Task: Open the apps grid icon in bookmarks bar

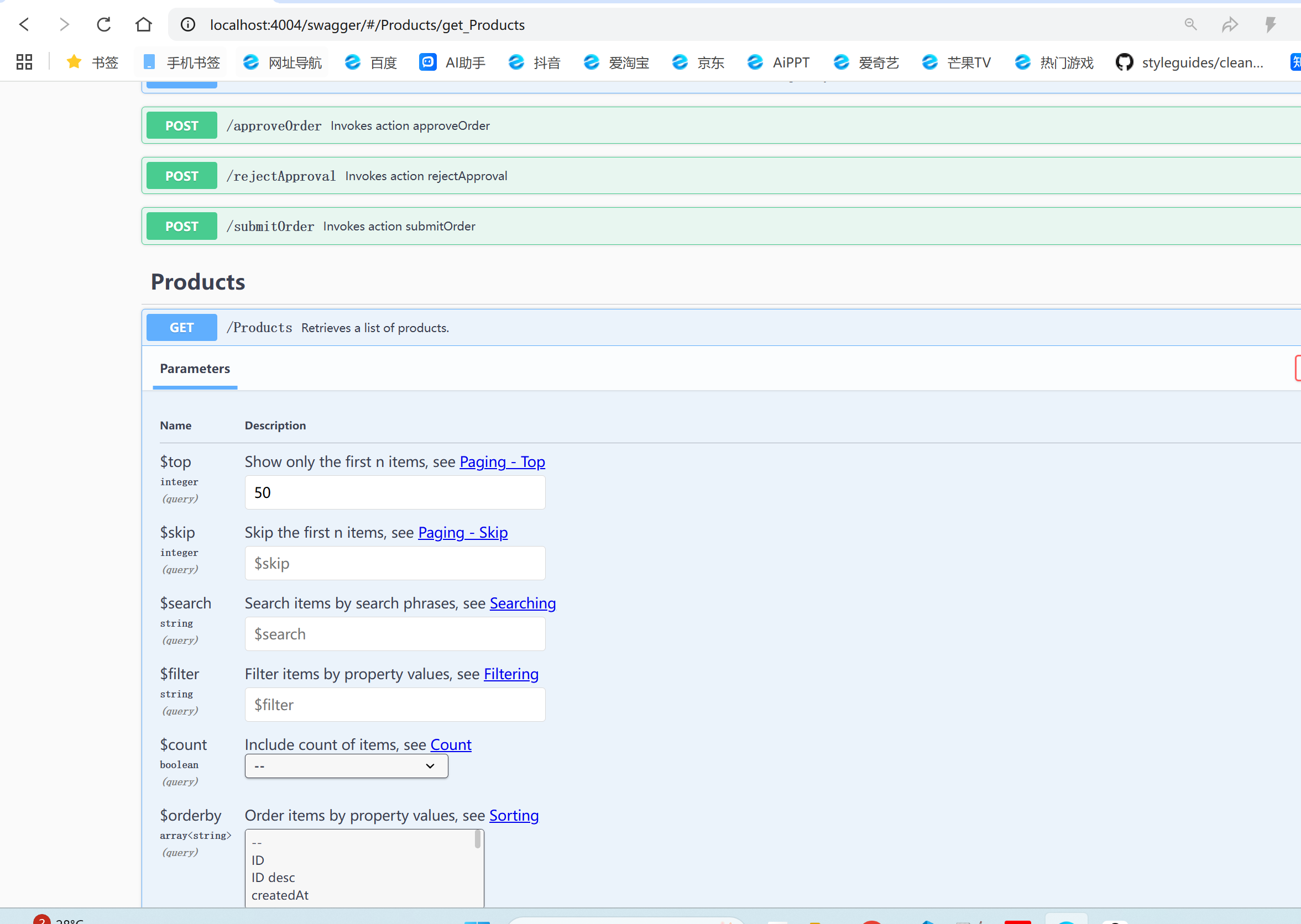Action: (x=24, y=62)
